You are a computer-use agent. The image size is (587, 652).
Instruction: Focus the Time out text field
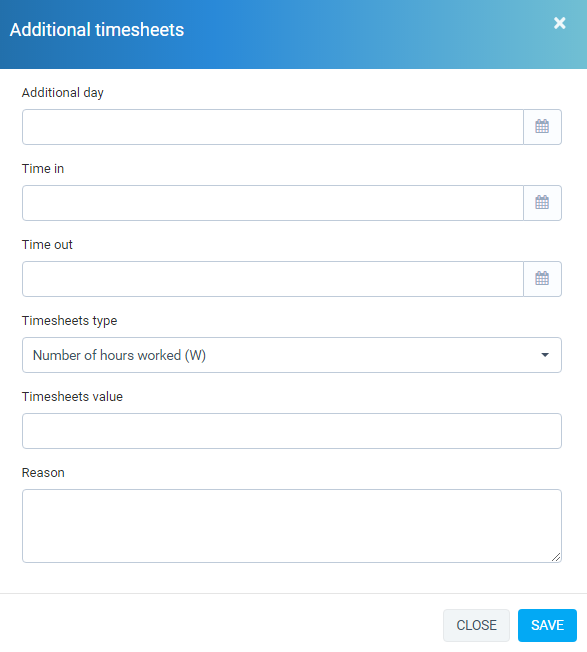coord(273,279)
